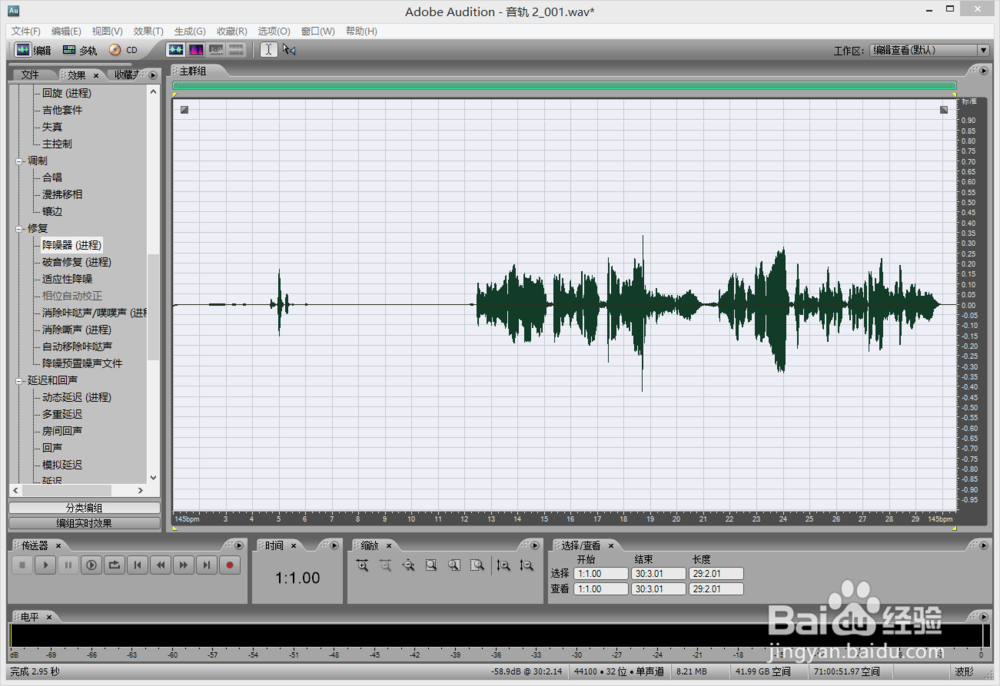
Task: Open the 文件(F) menu
Action: [26, 31]
